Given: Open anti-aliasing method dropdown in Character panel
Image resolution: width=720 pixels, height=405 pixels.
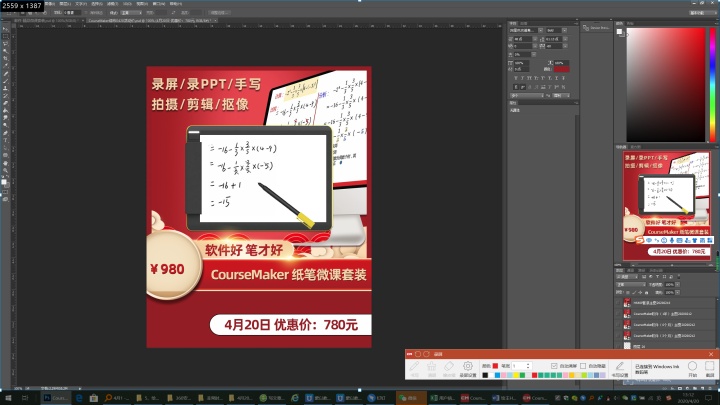Looking at the screenshot, I should coord(561,96).
